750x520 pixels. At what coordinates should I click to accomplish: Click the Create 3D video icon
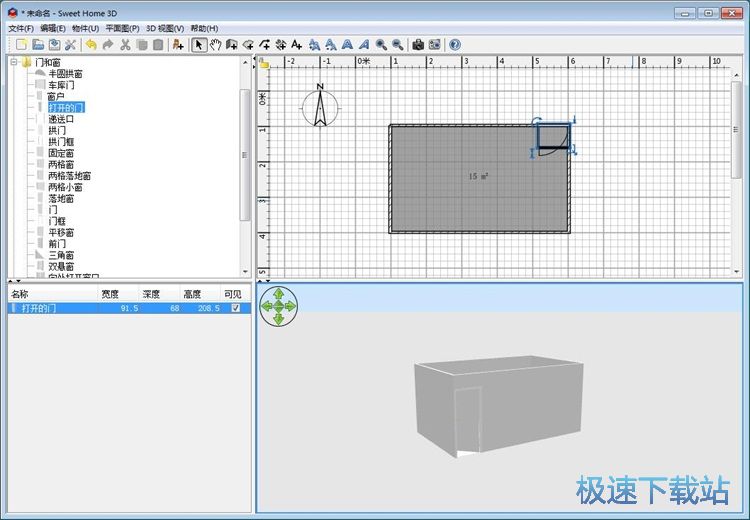[434, 45]
